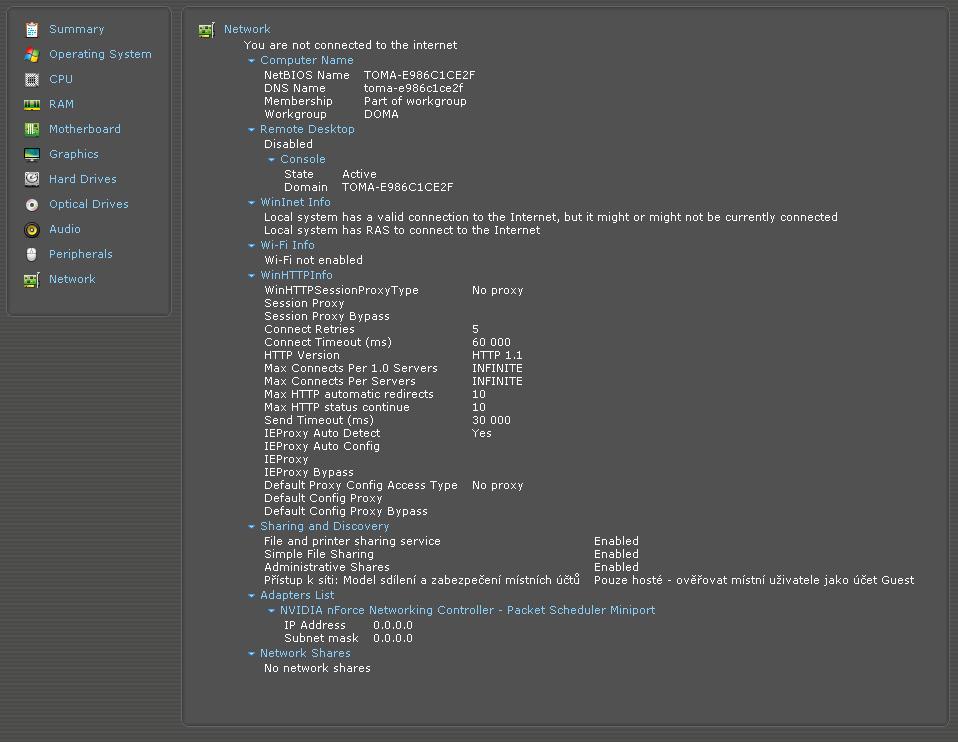Click the Wi-Fi Info heading

click(287, 245)
